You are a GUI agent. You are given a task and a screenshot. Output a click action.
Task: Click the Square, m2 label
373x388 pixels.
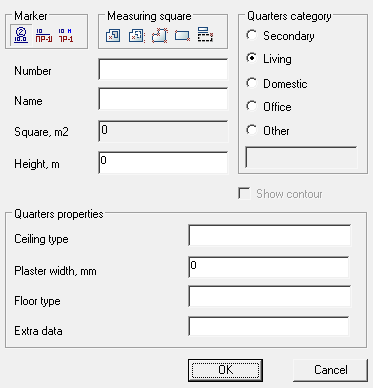pos(41,132)
